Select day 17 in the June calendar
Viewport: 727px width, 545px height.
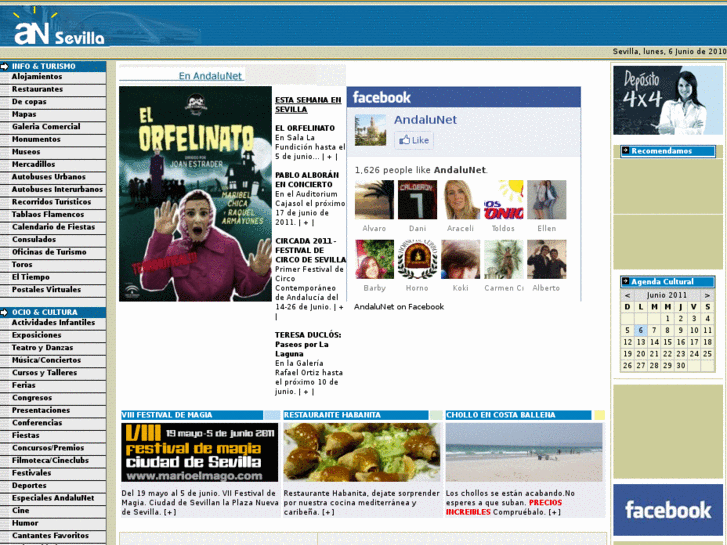(x=694, y=342)
